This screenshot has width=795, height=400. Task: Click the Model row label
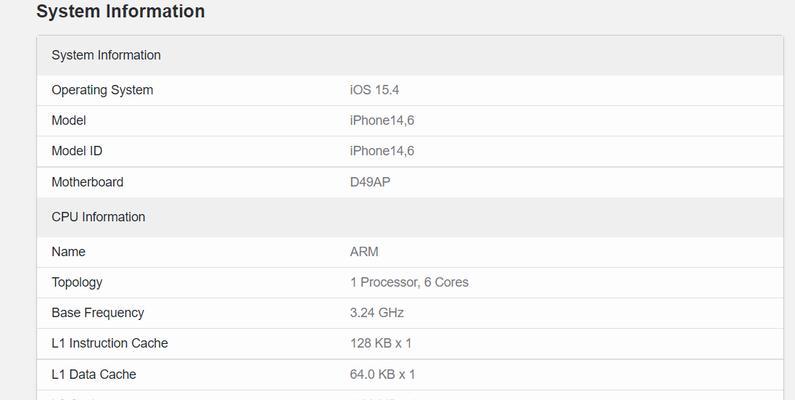(x=69, y=121)
